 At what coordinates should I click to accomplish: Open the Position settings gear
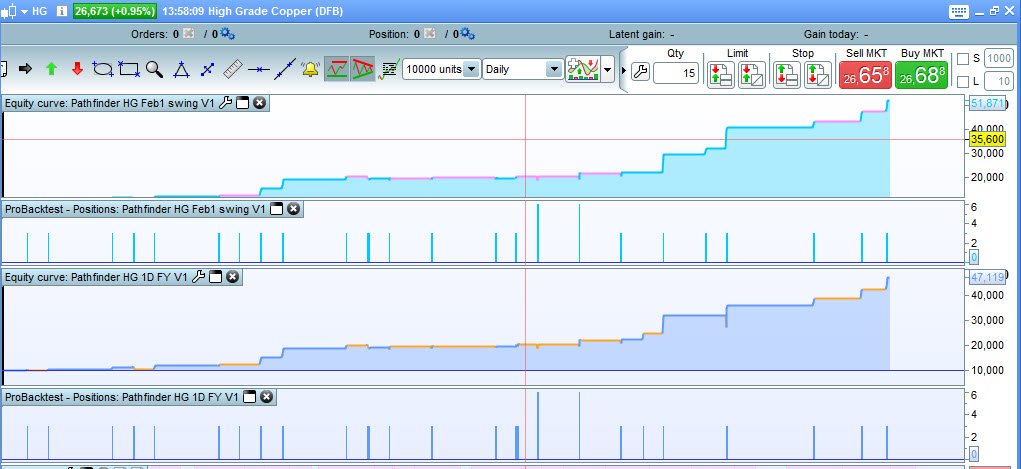[468, 34]
